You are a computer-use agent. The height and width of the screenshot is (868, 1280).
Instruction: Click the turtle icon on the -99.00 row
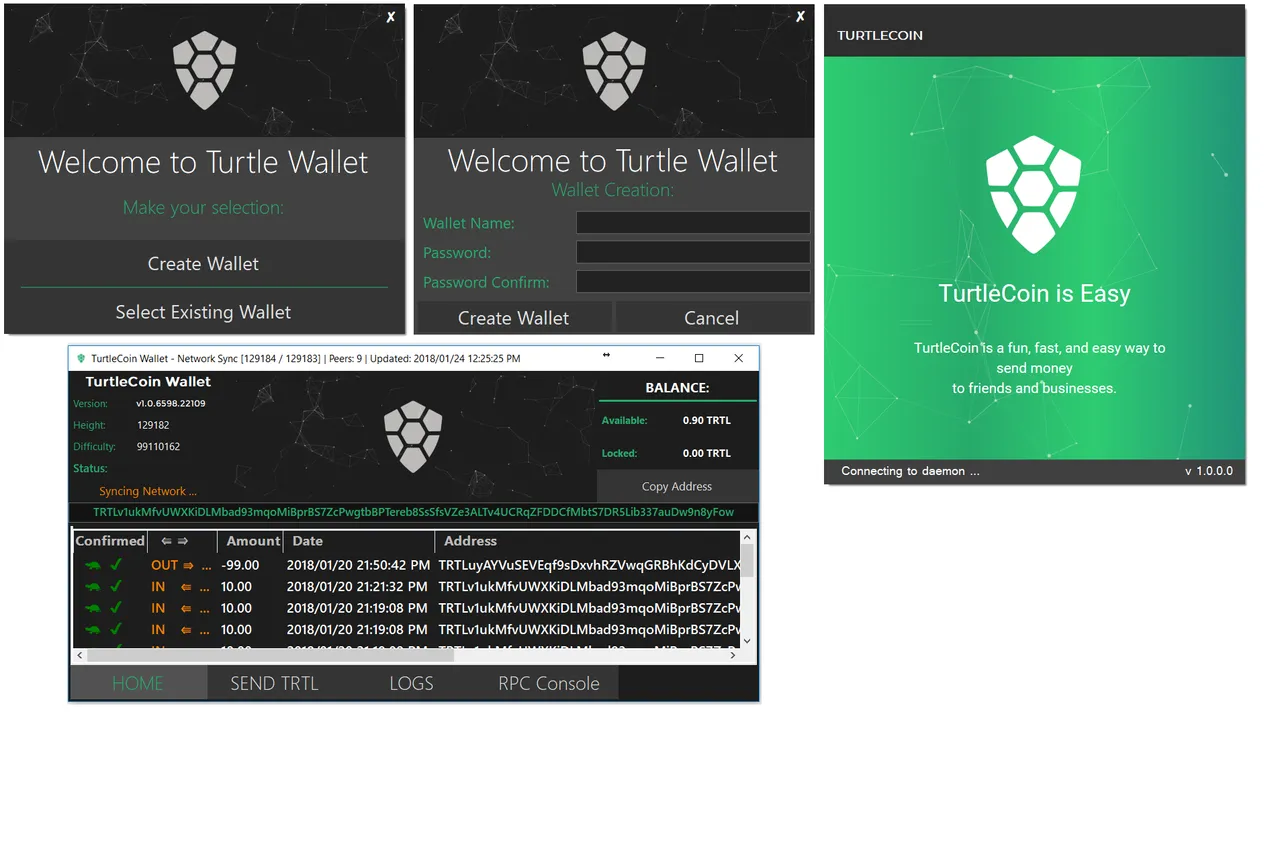click(93, 565)
